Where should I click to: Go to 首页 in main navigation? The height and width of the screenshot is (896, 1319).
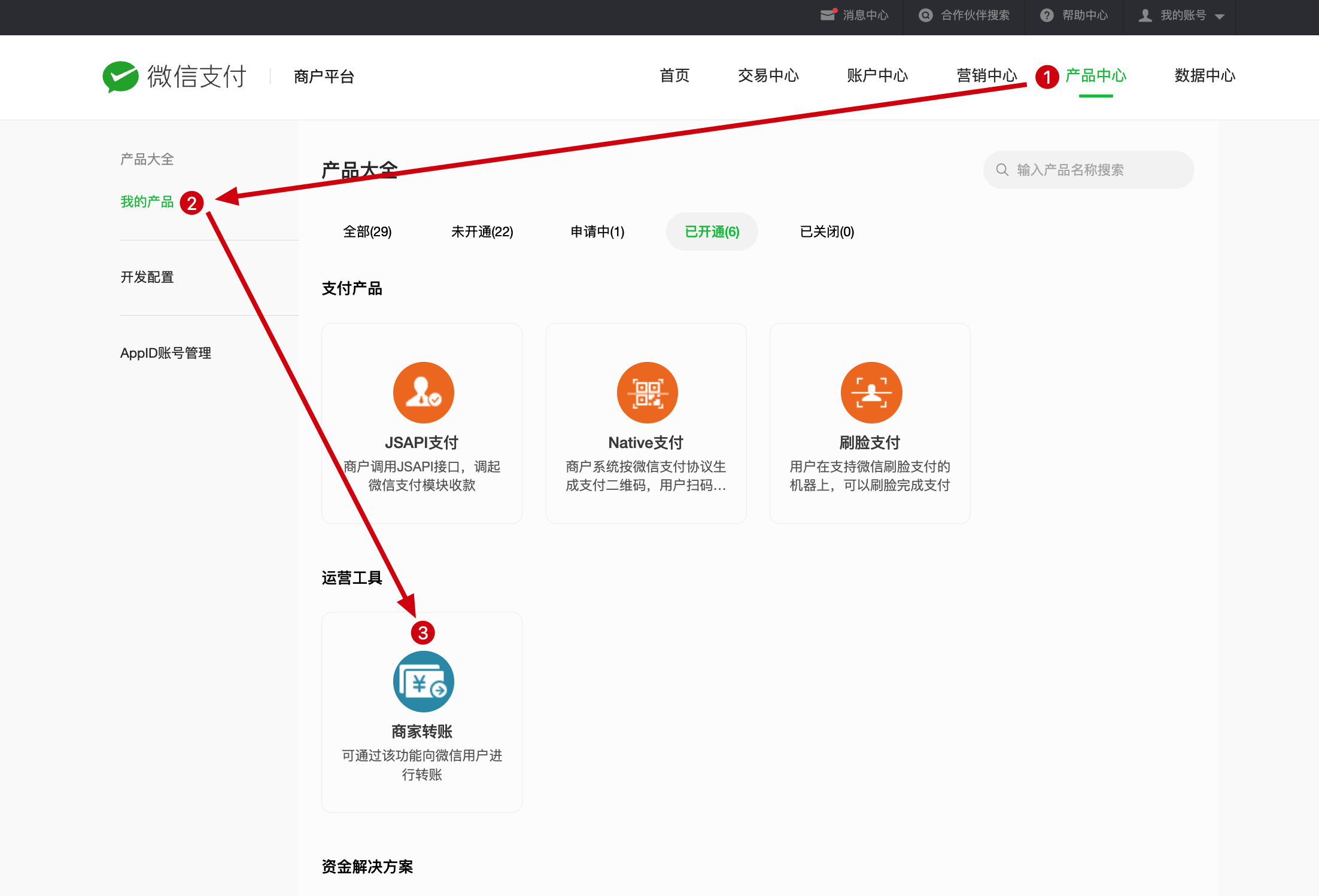coord(674,76)
